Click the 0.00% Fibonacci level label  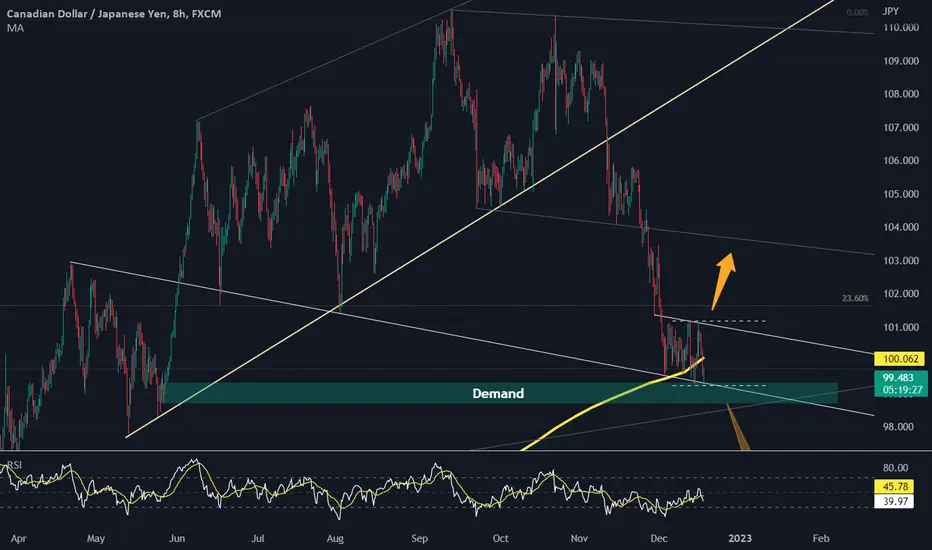tap(857, 12)
